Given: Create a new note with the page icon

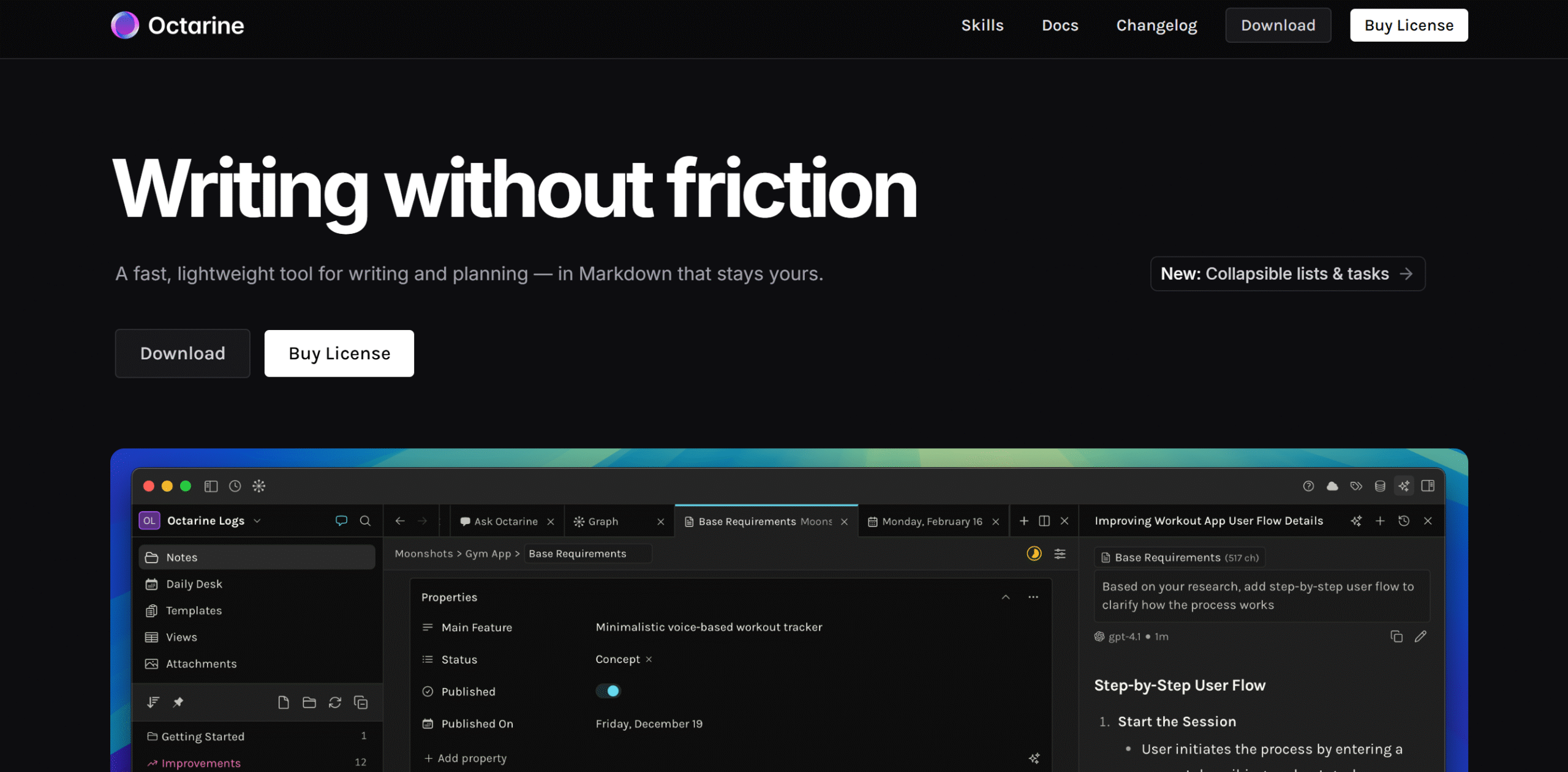Looking at the screenshot, I should click(x=284, y=702).
